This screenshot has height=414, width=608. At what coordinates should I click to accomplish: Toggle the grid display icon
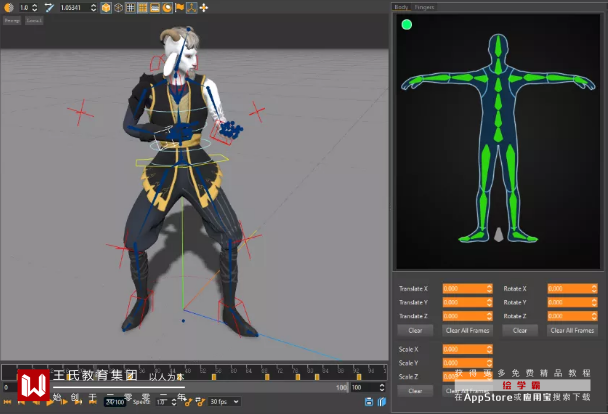[130, 7]
